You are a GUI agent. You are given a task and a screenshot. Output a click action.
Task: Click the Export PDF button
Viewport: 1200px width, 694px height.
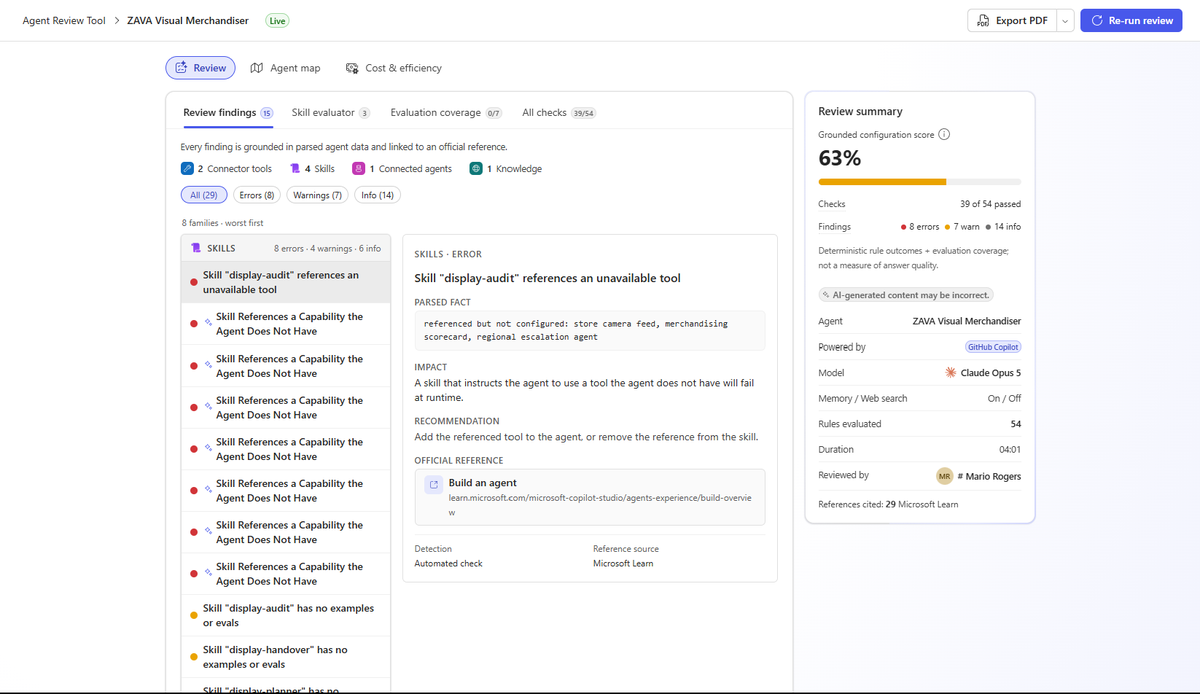(x=1012, y=20)
